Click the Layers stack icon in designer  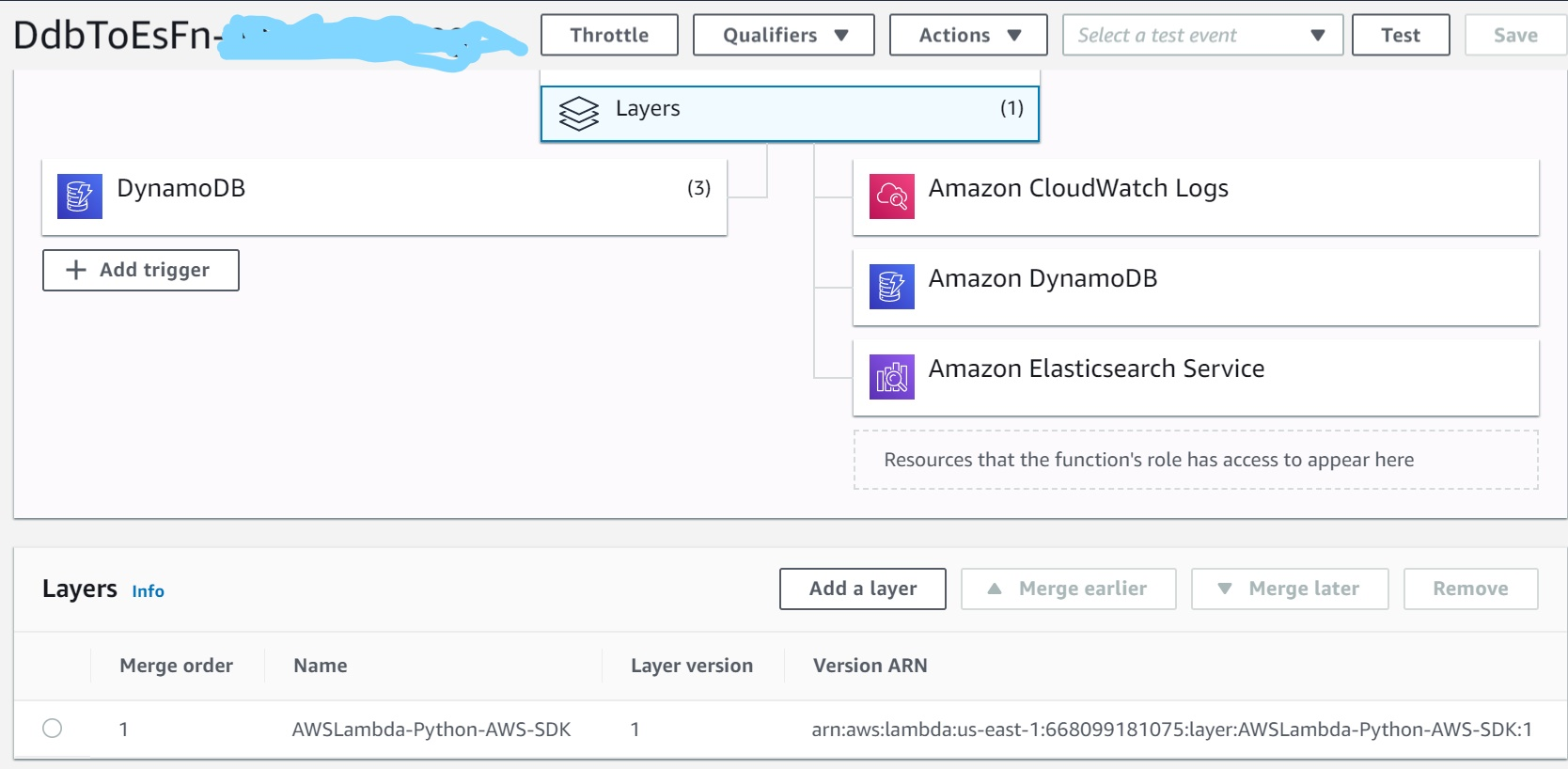(x=578, y=113)
